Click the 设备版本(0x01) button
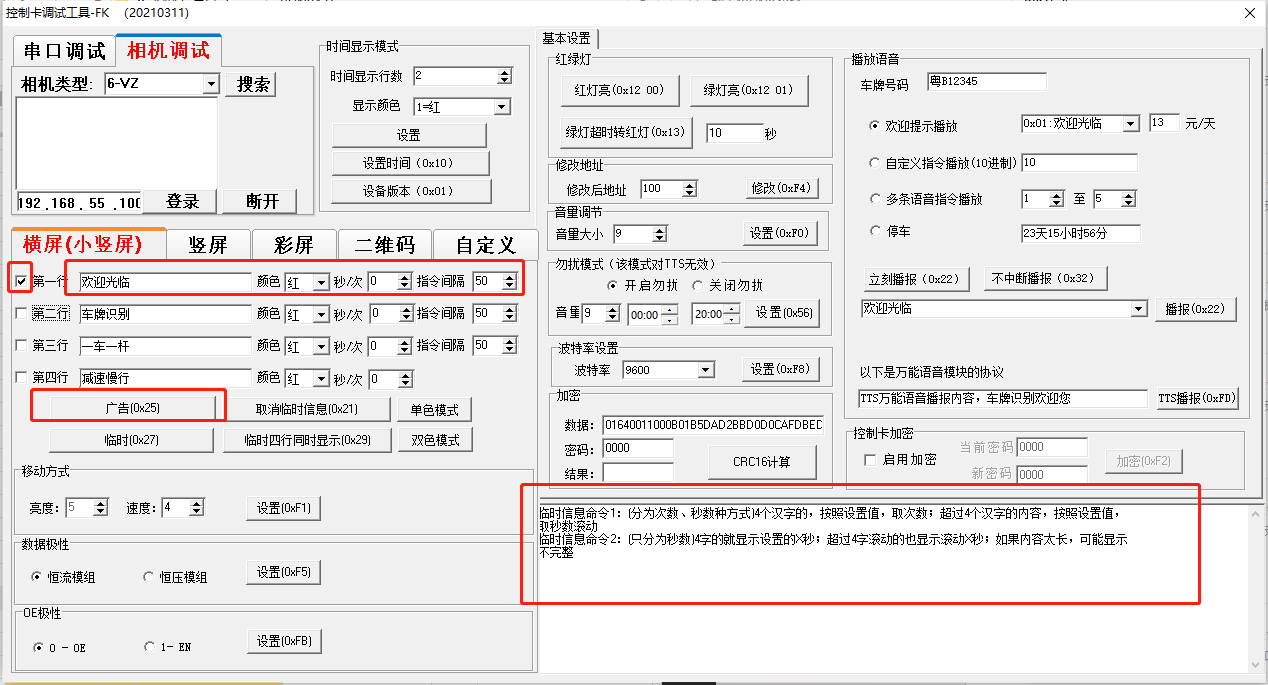The height and width of the screenshot is (685, 1268). [410, 190]
